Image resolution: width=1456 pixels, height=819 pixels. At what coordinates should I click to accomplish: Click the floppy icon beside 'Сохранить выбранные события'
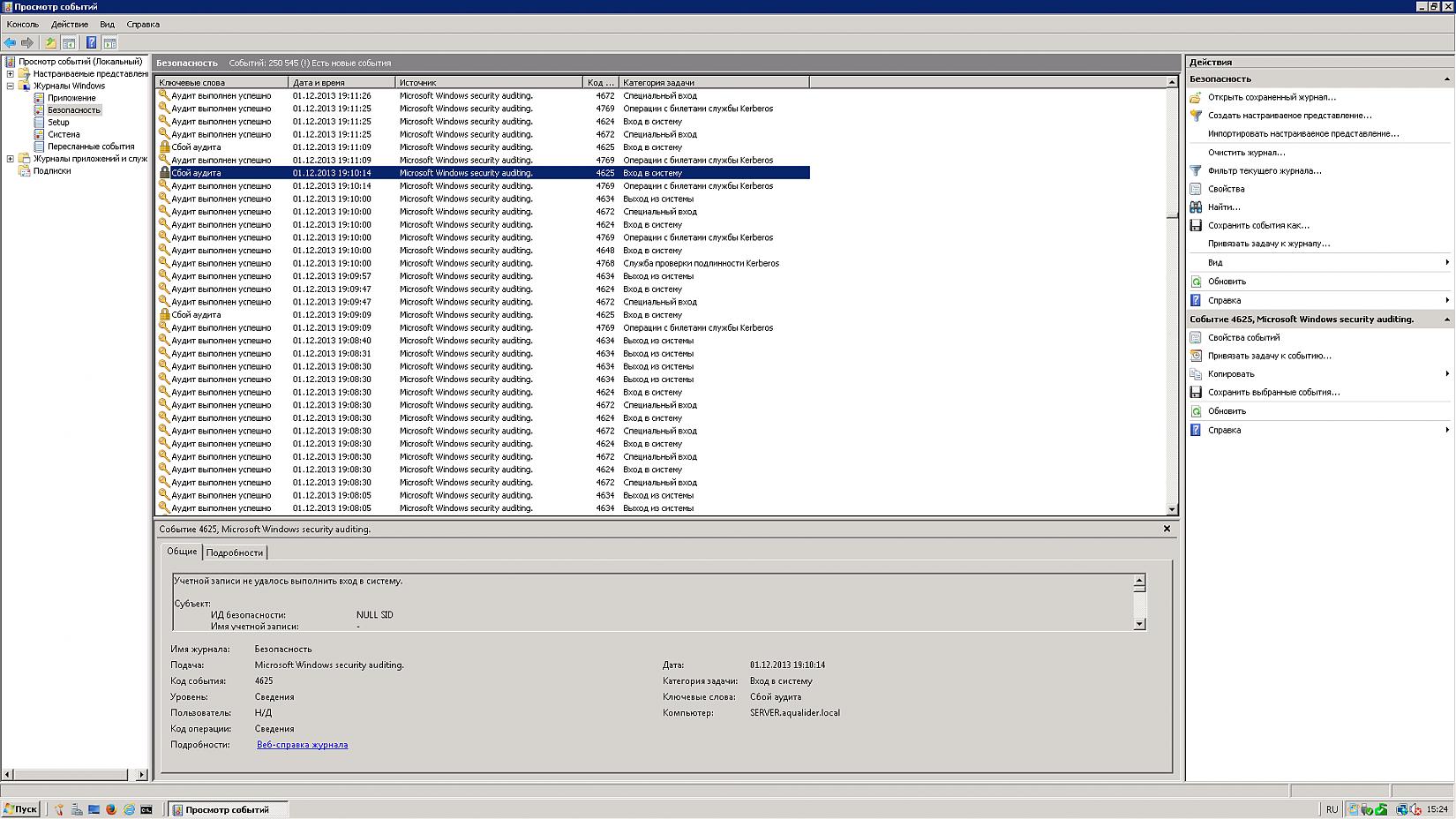[1196, 392]
